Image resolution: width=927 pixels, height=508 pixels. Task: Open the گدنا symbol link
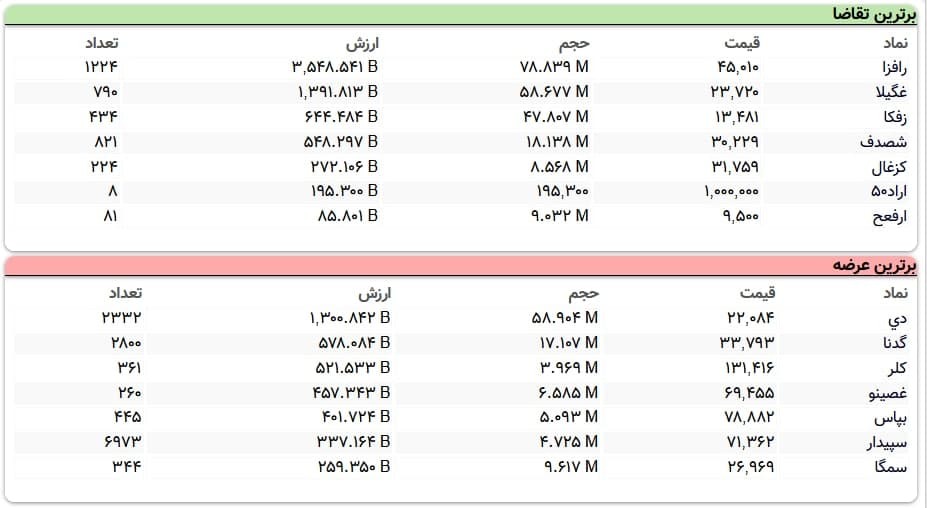[x=892, y=343]
